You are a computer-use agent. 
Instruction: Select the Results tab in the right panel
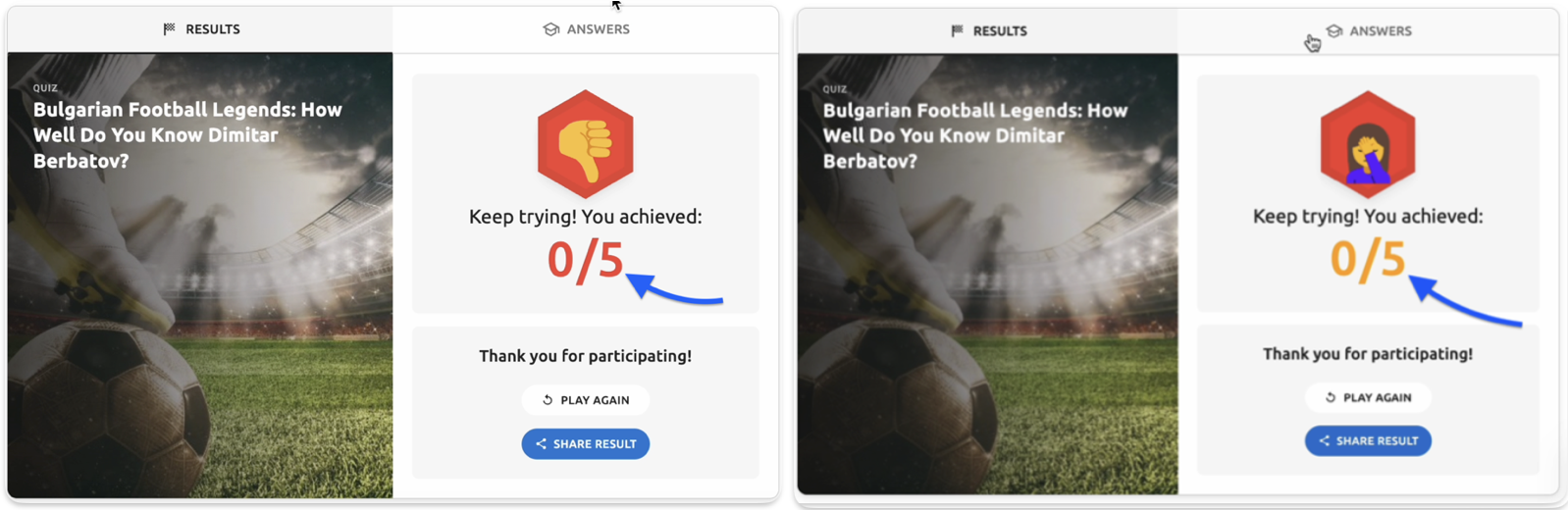coord(989,31)
